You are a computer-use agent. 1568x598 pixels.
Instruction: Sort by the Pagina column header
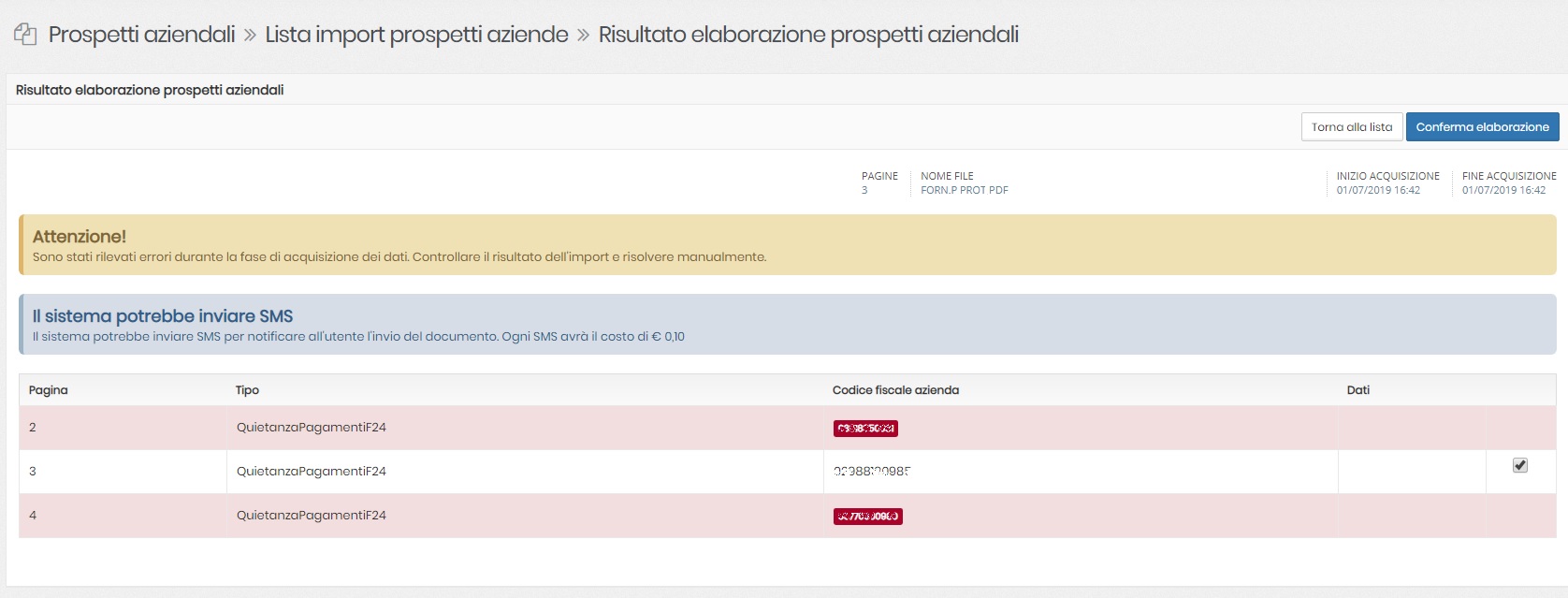pyautogui.click(x=49, y=390)
